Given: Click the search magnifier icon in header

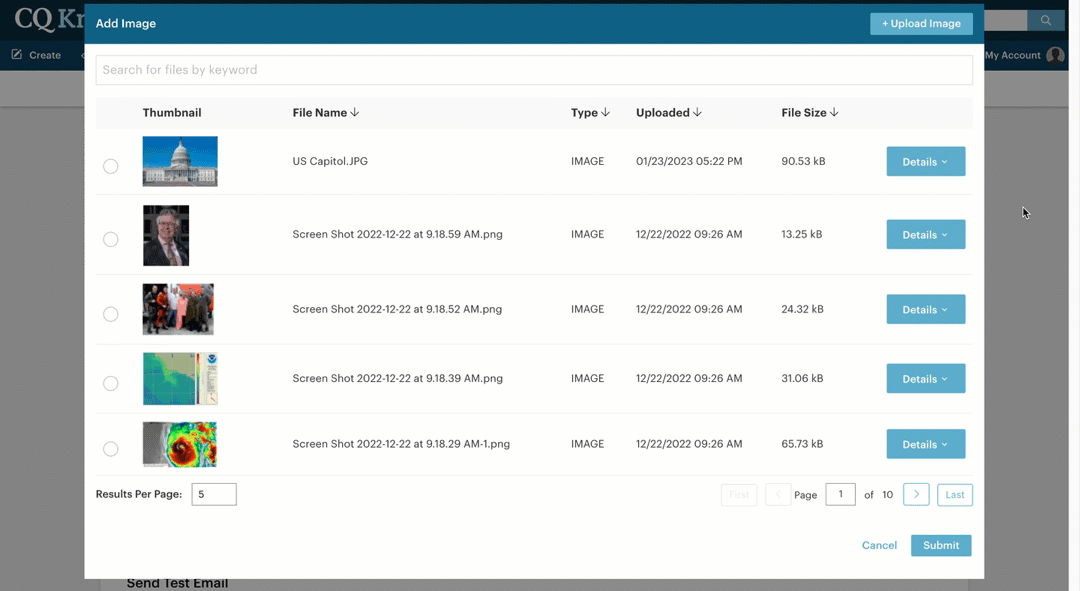Looking at the screenshot, I should tap(1046, 20).
